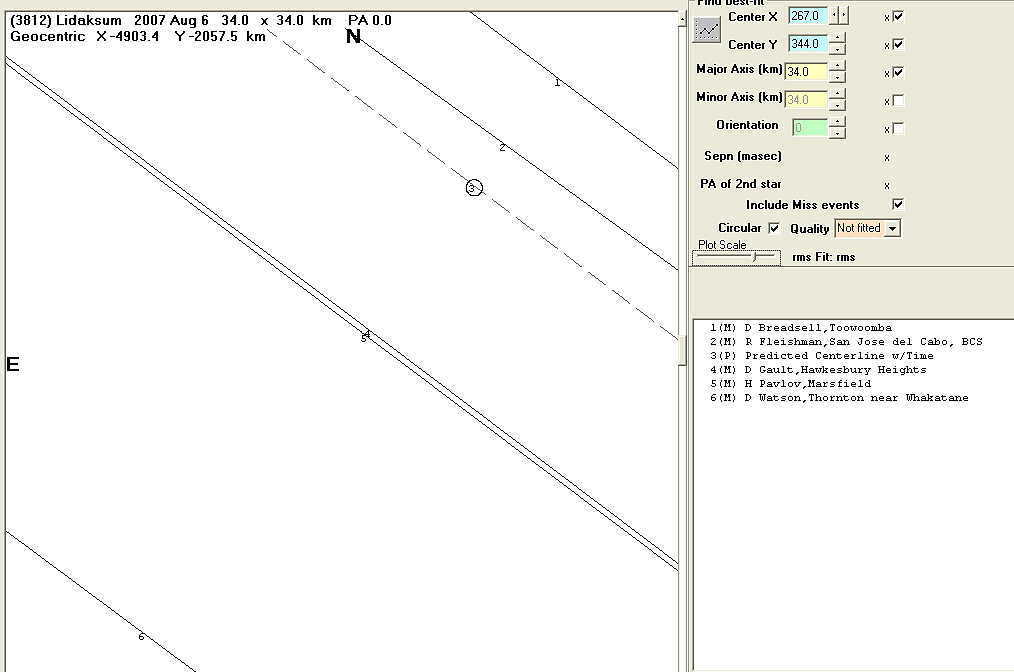Enable the Orientation fit checkbox
1014x672 pixels.
pos(898,128)
